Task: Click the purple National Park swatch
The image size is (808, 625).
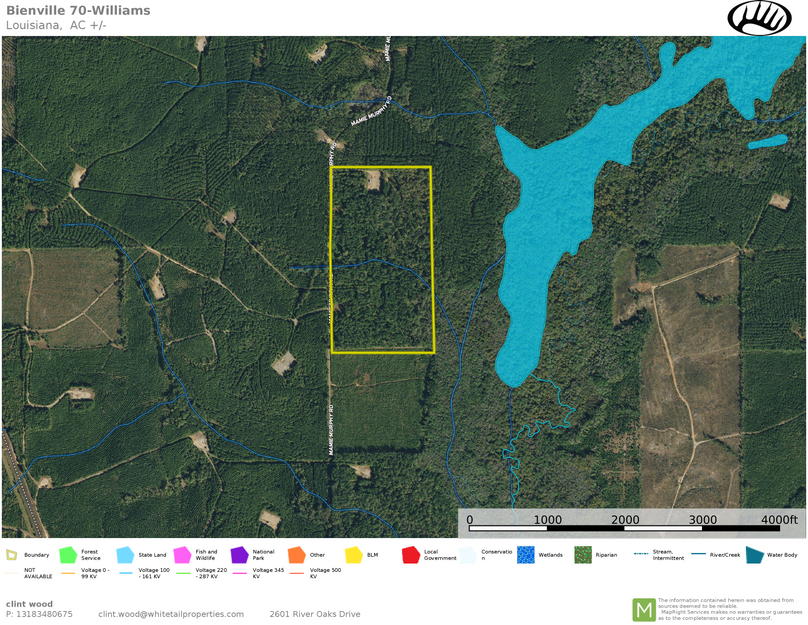Action: tap(239, 555)
